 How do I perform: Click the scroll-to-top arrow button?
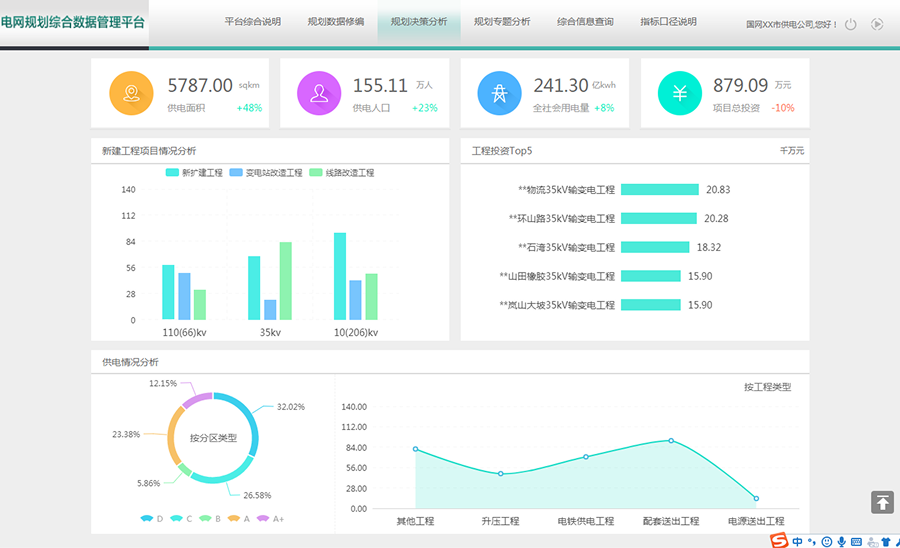tap(882, 502)
